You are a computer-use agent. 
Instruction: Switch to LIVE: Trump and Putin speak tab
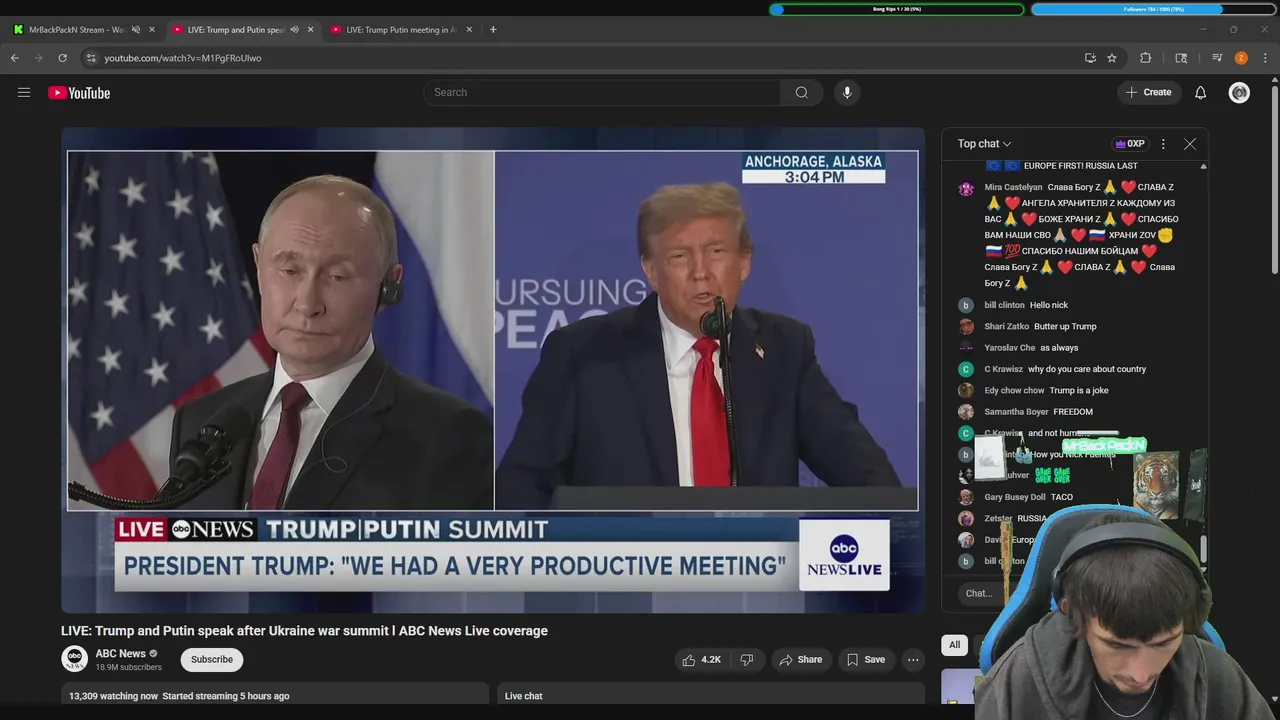point(237,29)
